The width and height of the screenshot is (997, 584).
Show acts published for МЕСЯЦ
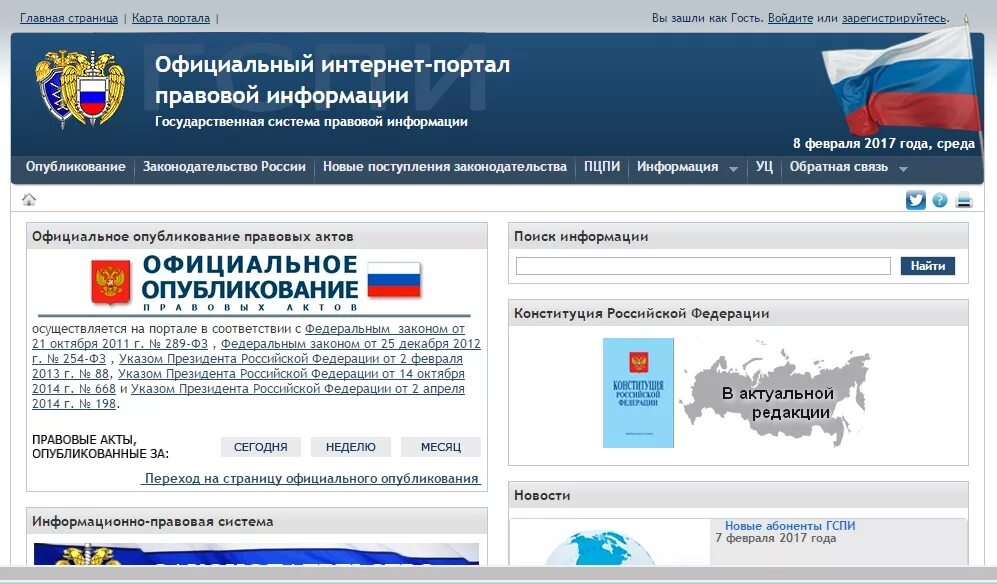pyautogui.click(x=441, y=447)
